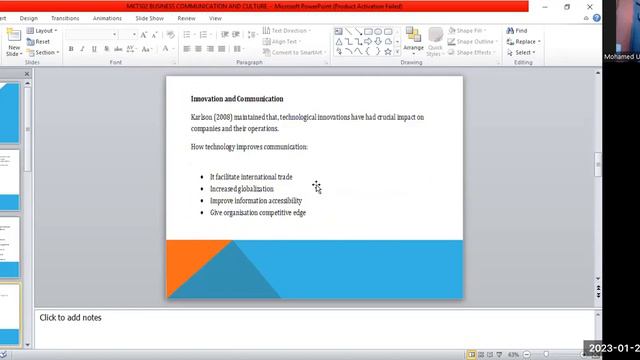Switch to the View tab
Image resolution: width=640 pixels, height=360 pixels.
pos(216,18)
